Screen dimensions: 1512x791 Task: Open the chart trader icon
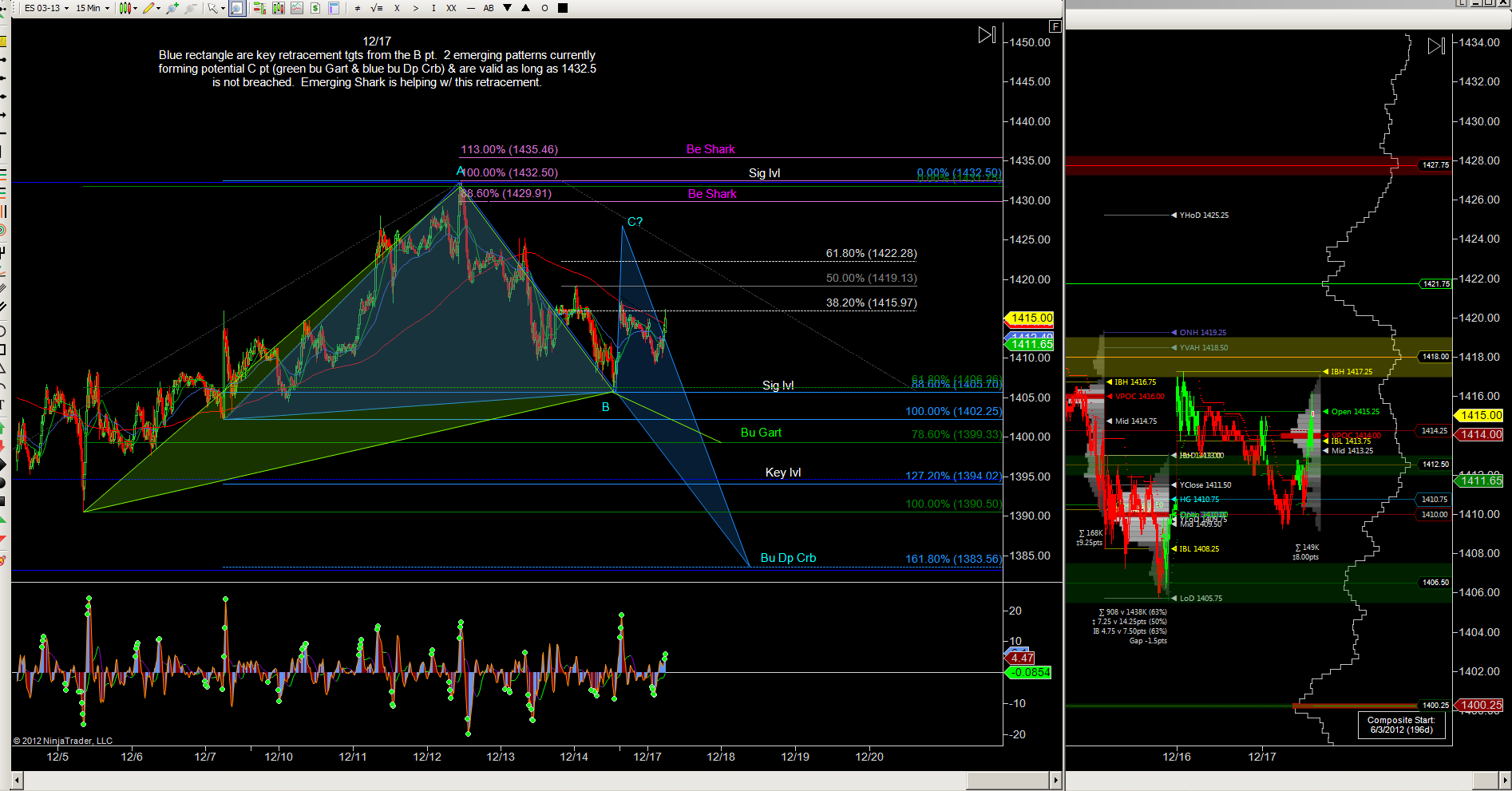click(259, 8)
